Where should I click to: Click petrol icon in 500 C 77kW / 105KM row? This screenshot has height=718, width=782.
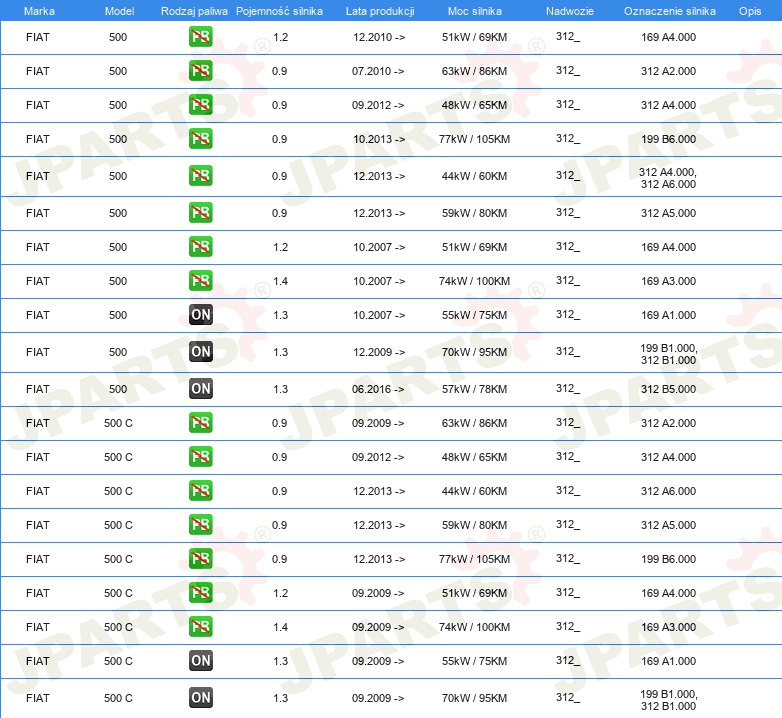200,558
